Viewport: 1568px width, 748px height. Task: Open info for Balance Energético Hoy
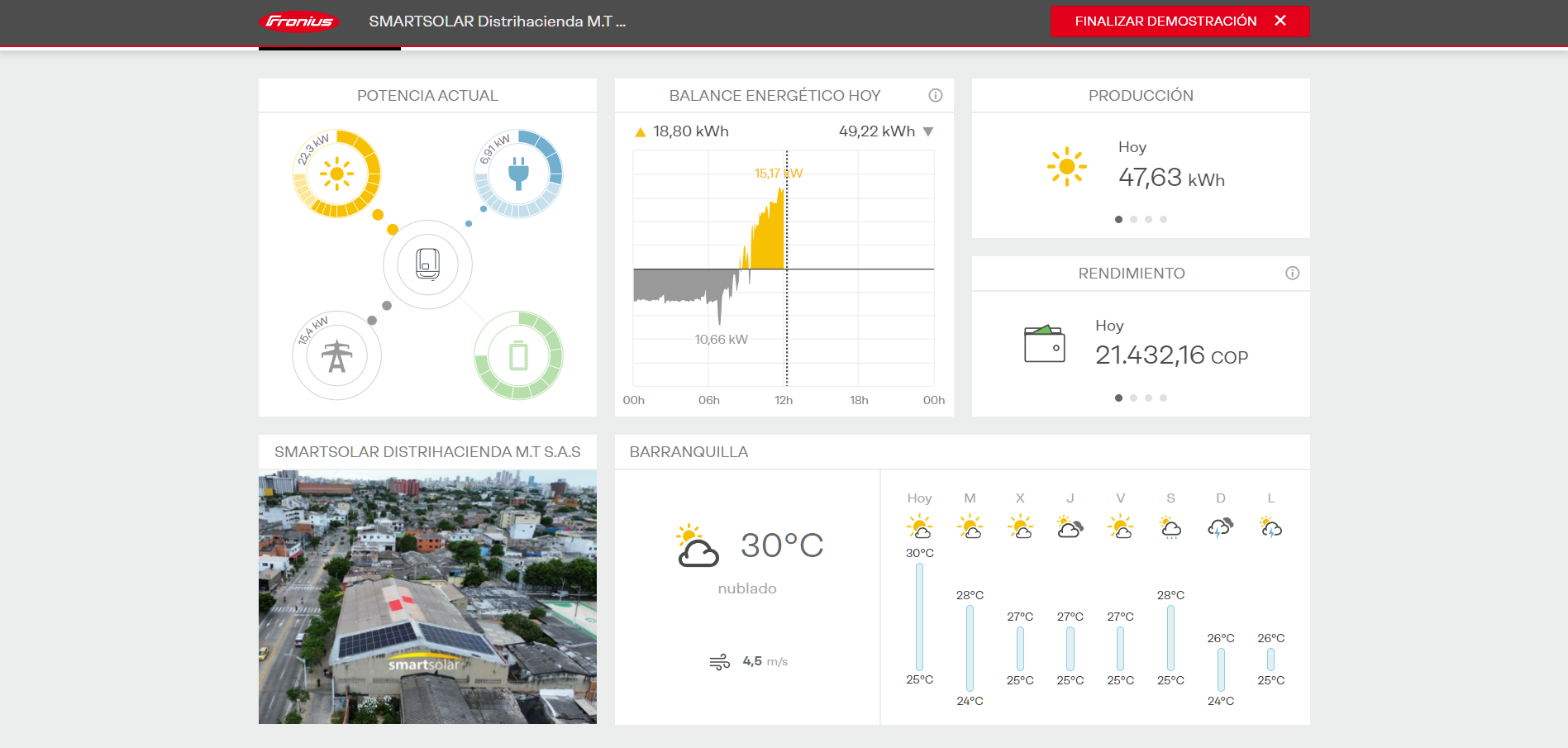coord(935,96)
